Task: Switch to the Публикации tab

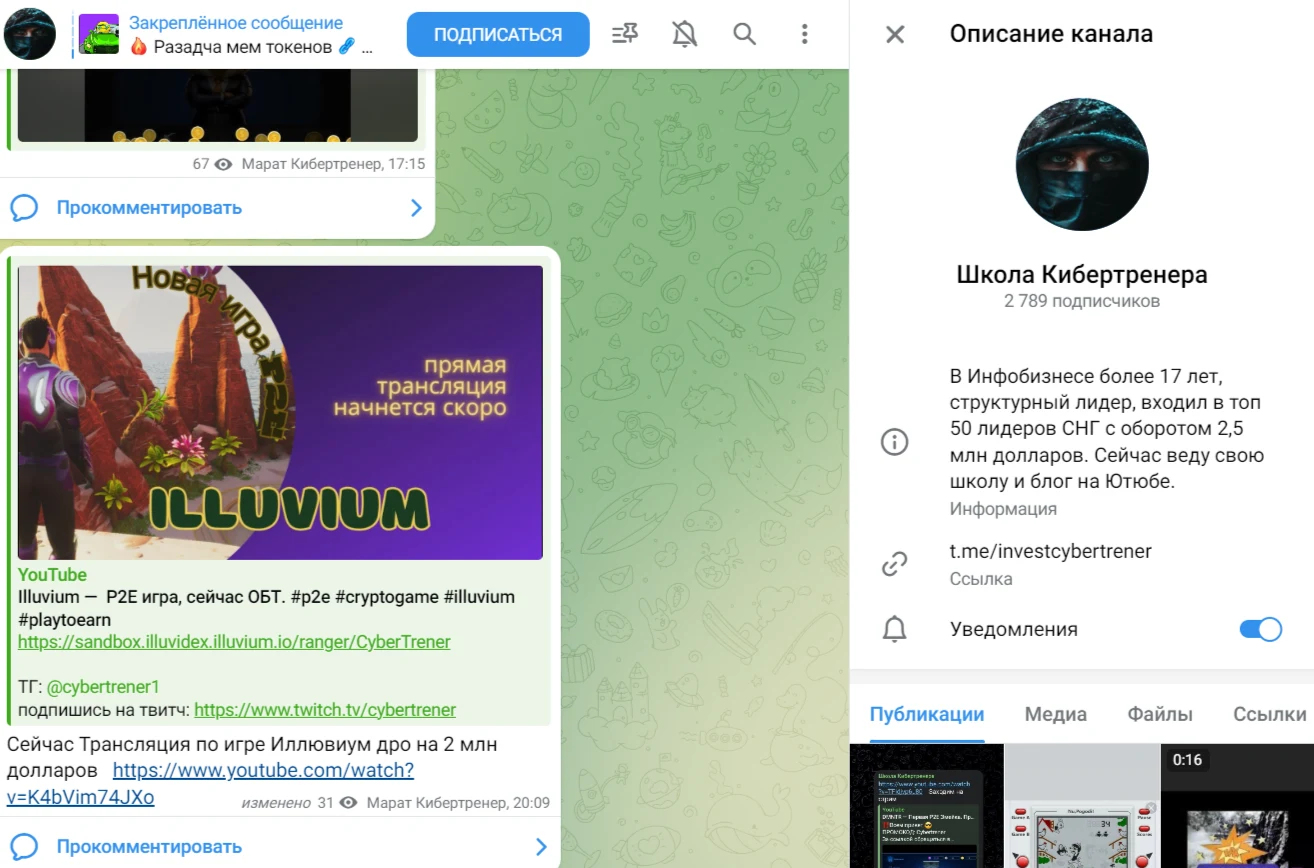Action: pos(927,714)
